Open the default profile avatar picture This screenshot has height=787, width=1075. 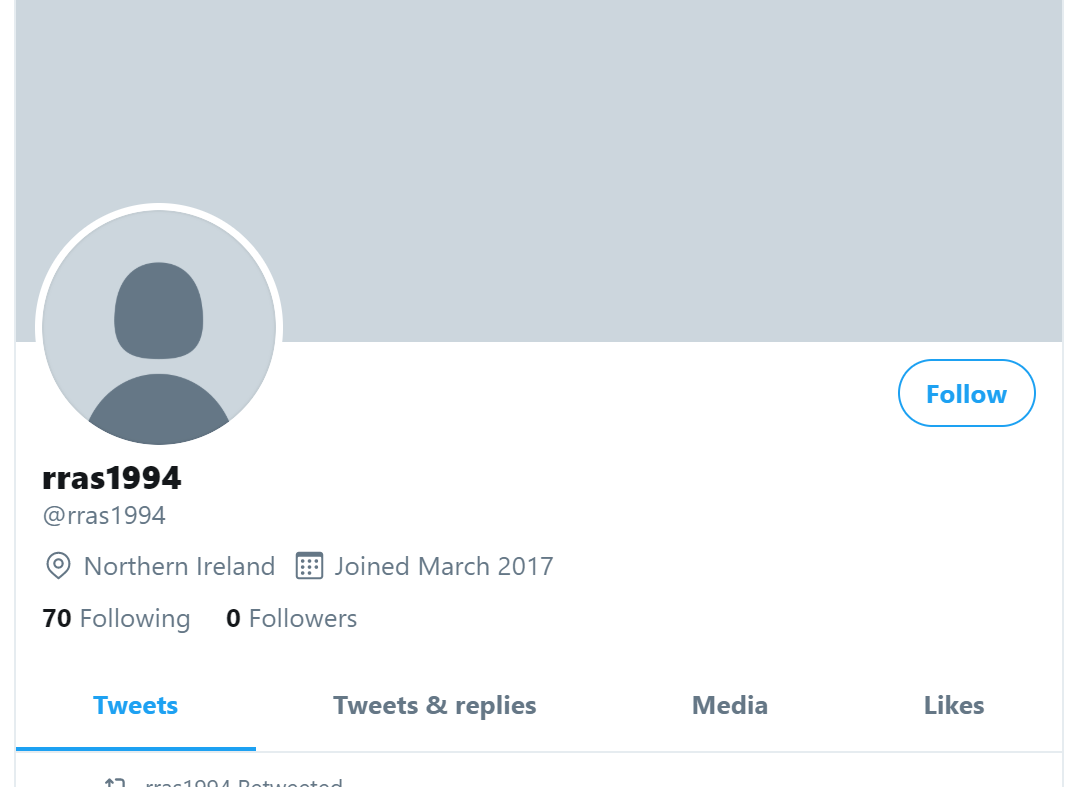click(x=159, y=327)
